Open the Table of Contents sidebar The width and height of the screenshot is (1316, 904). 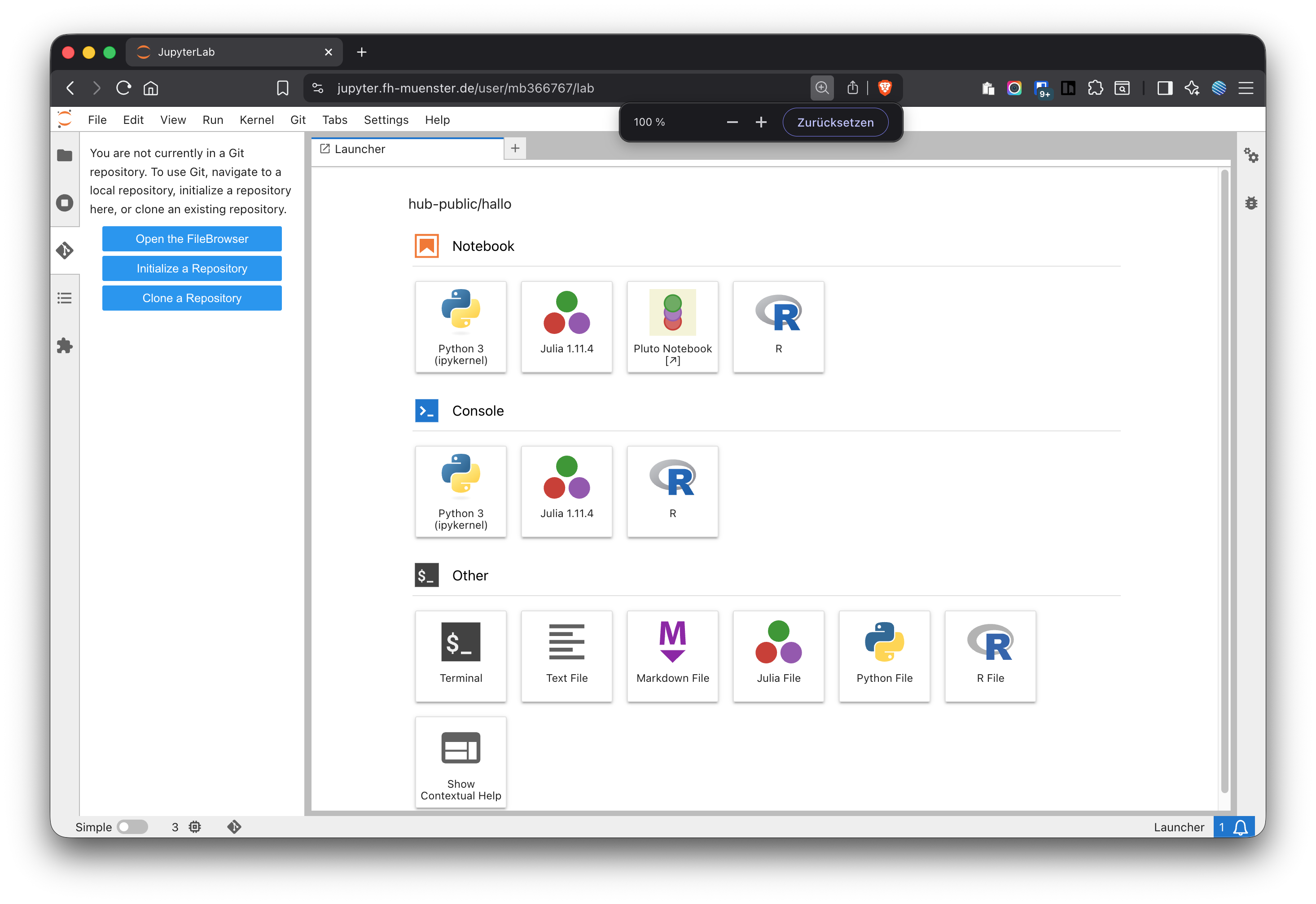tap(65, 298)
